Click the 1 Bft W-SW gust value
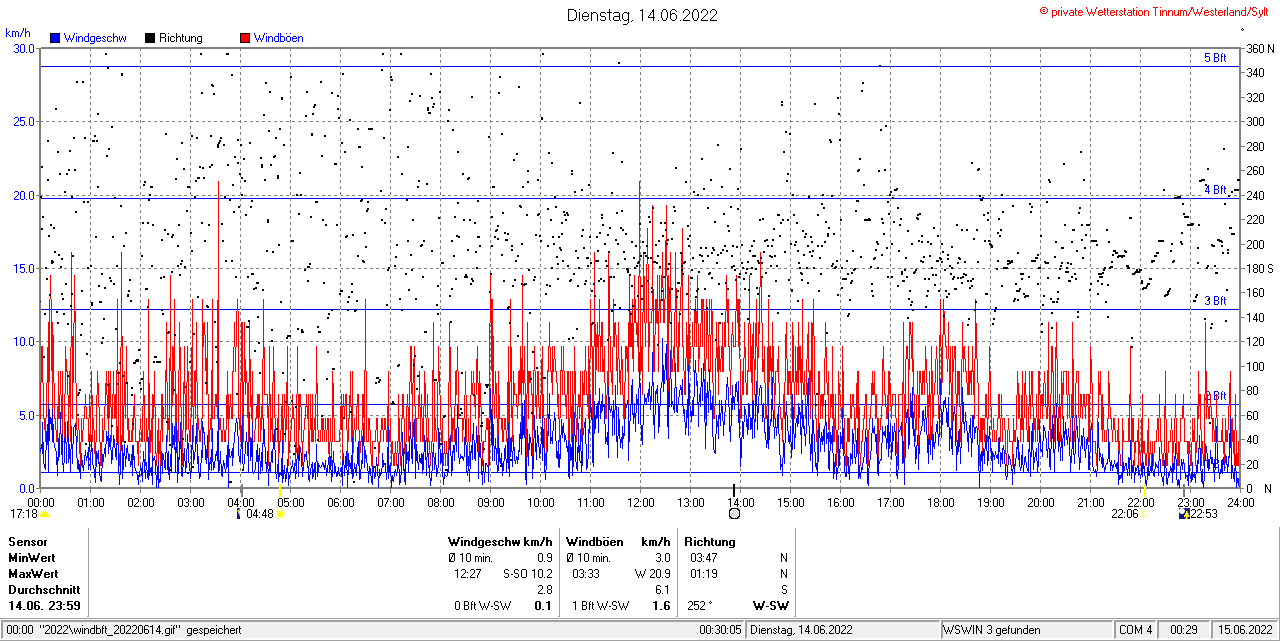This screenshot has height=641, width=1280. point(600,606)
